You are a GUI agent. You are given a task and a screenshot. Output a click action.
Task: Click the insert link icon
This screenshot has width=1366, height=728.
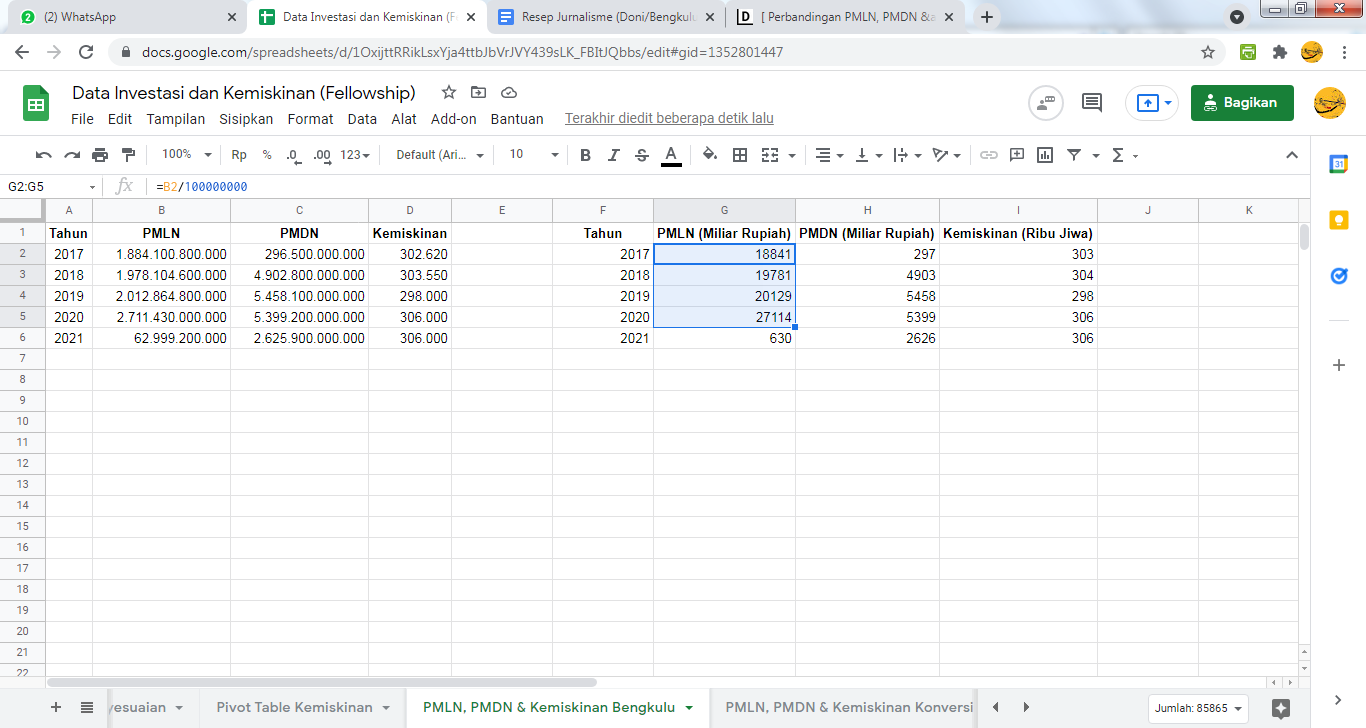click(x=988, y=155)
